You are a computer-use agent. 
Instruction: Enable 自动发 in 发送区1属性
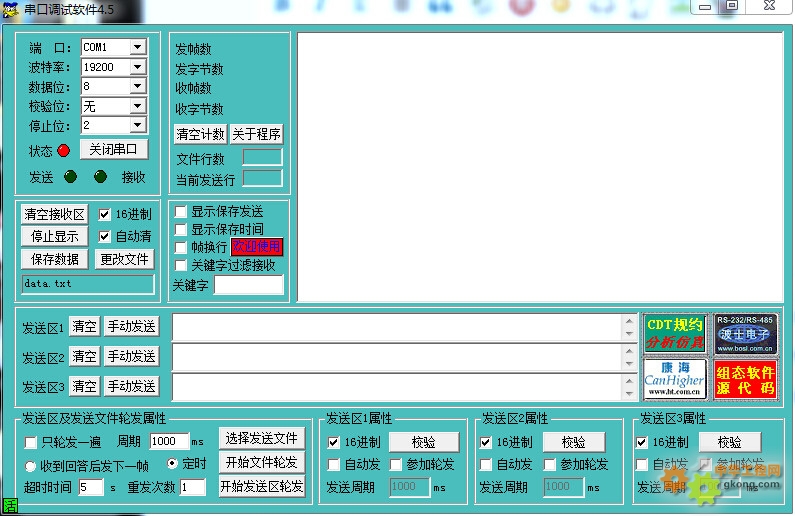coord(333,464)
